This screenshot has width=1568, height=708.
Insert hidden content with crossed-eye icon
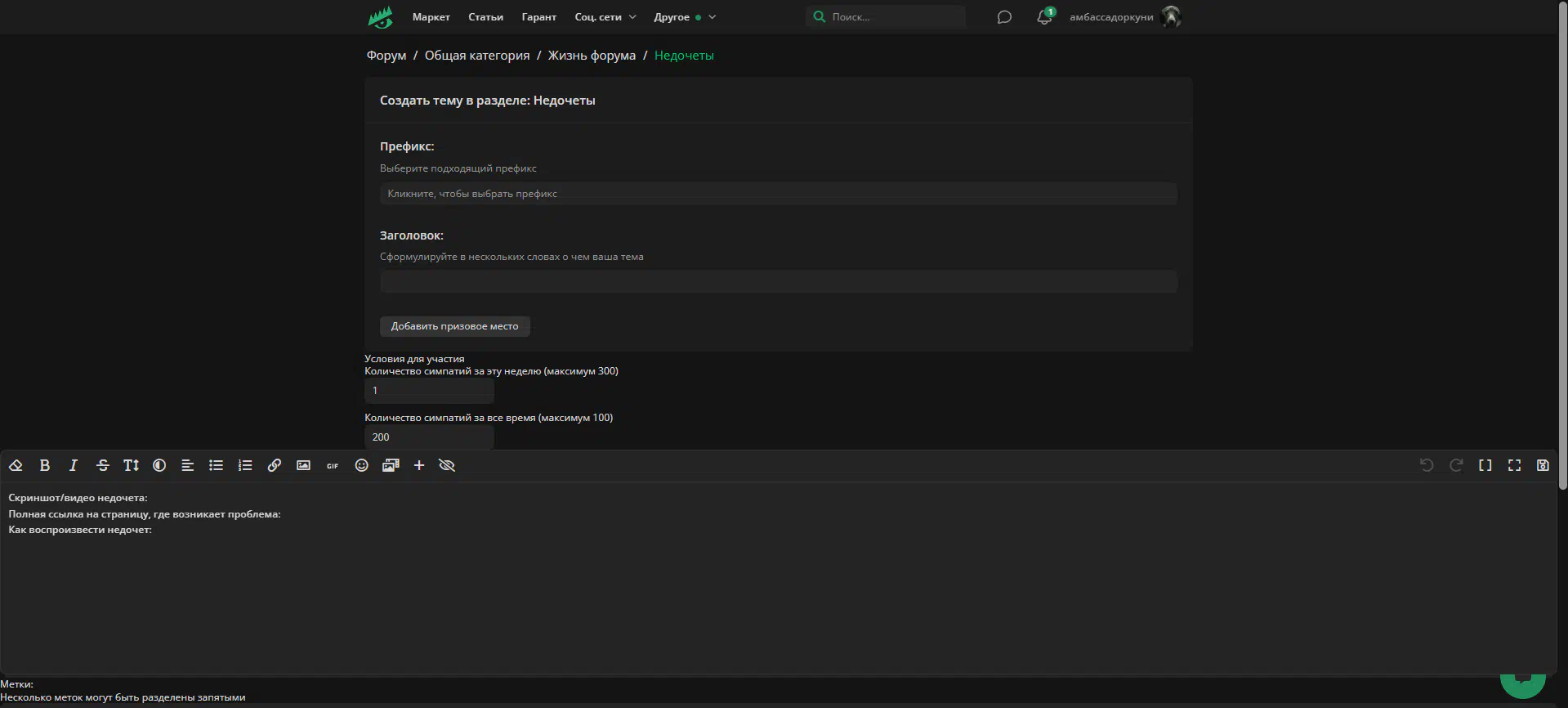(447, 465)
